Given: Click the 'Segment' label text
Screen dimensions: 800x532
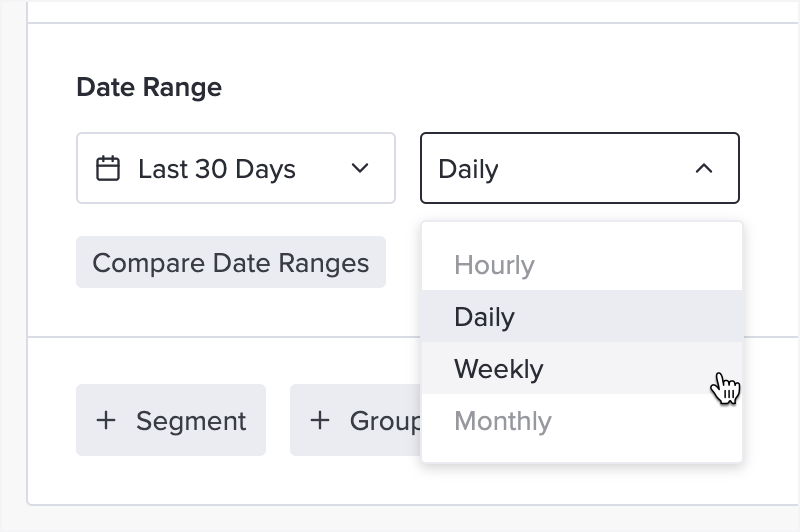Looking at the screenshot, I should click(x=191, y=421).
